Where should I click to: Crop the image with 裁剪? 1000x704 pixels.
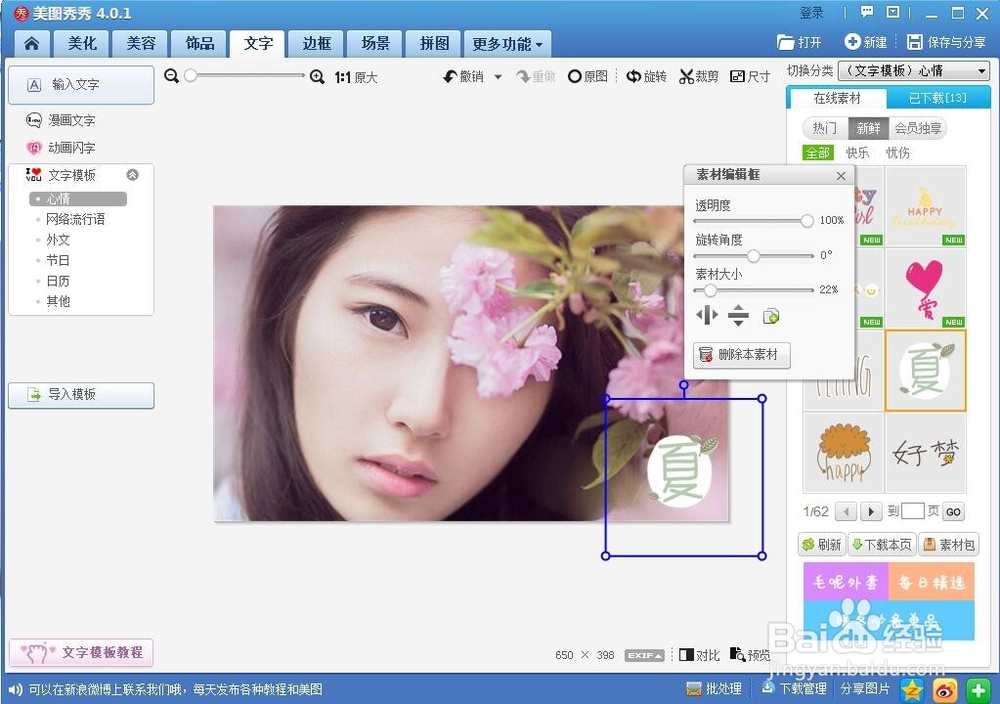698,77
